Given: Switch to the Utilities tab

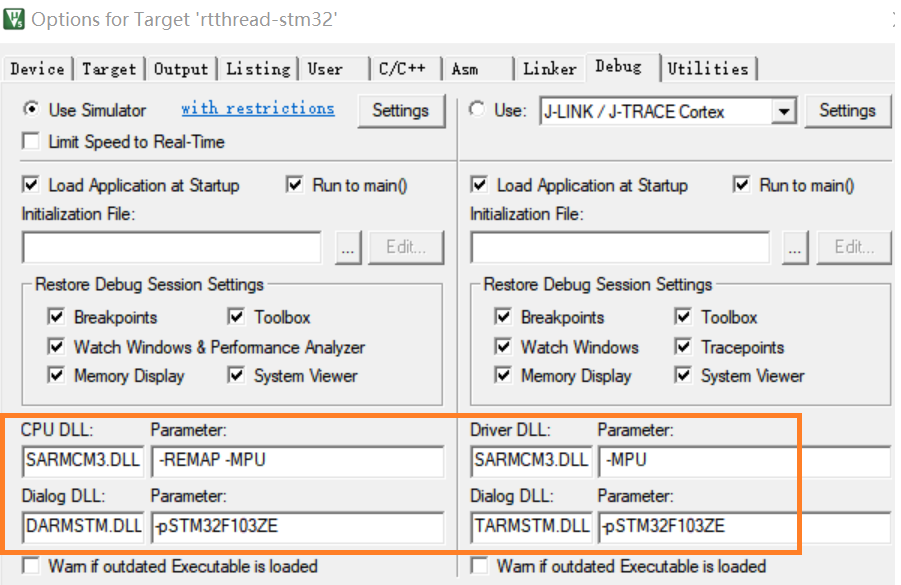Looking at the screenshot, I should coord(710,69).
